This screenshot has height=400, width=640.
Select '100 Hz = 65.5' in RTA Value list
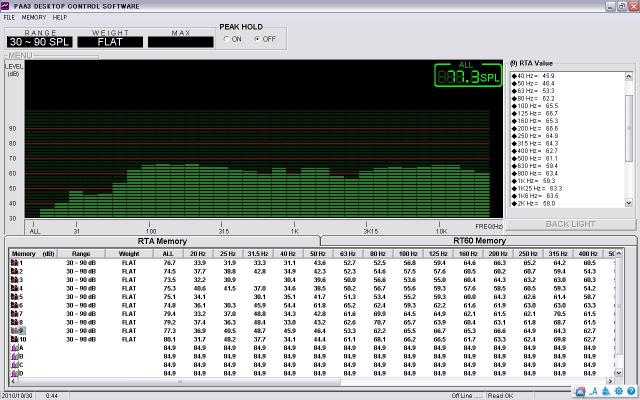(535, 106)
